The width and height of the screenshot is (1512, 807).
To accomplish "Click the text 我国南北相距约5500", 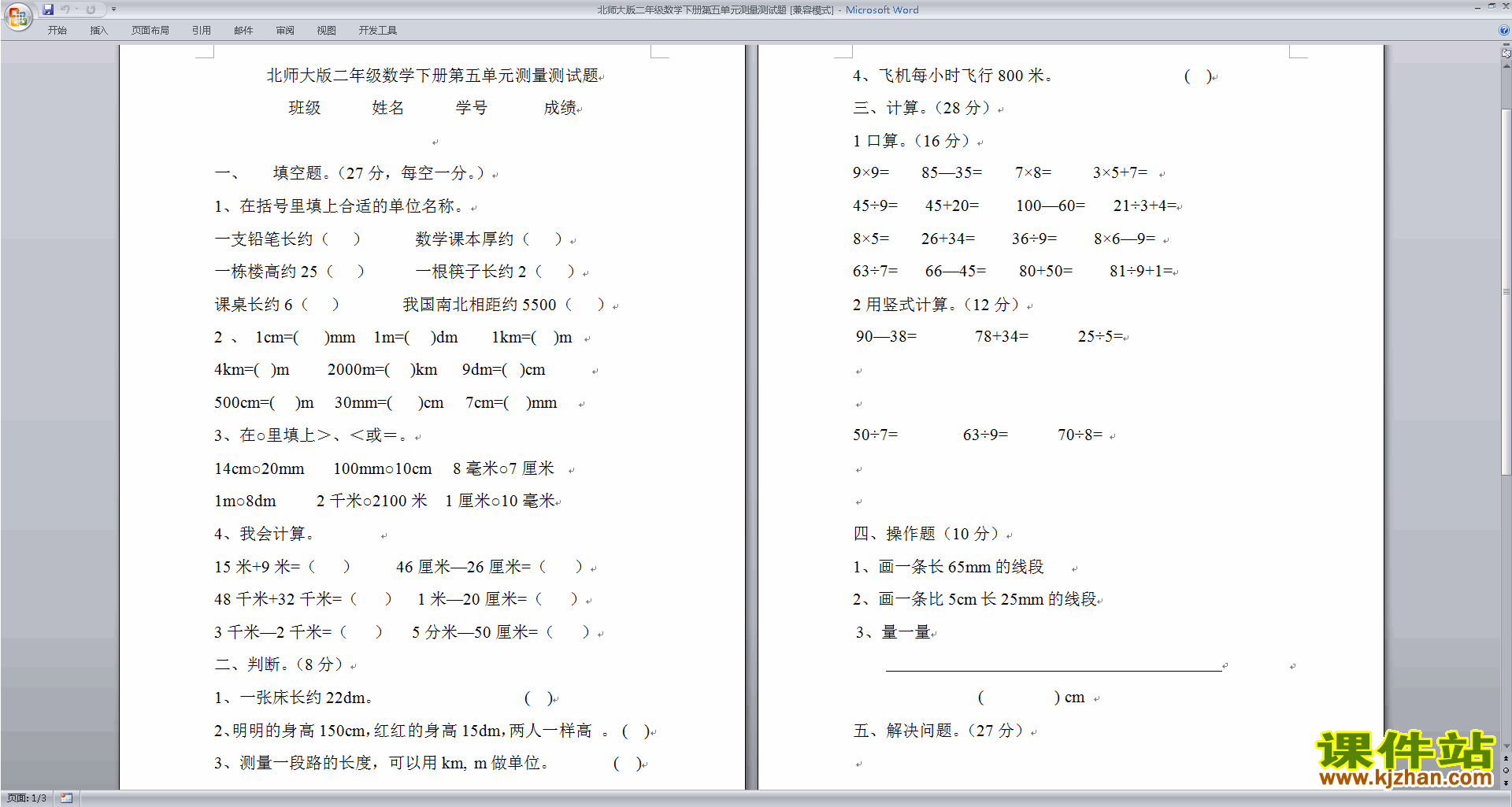I will point(480,305).
